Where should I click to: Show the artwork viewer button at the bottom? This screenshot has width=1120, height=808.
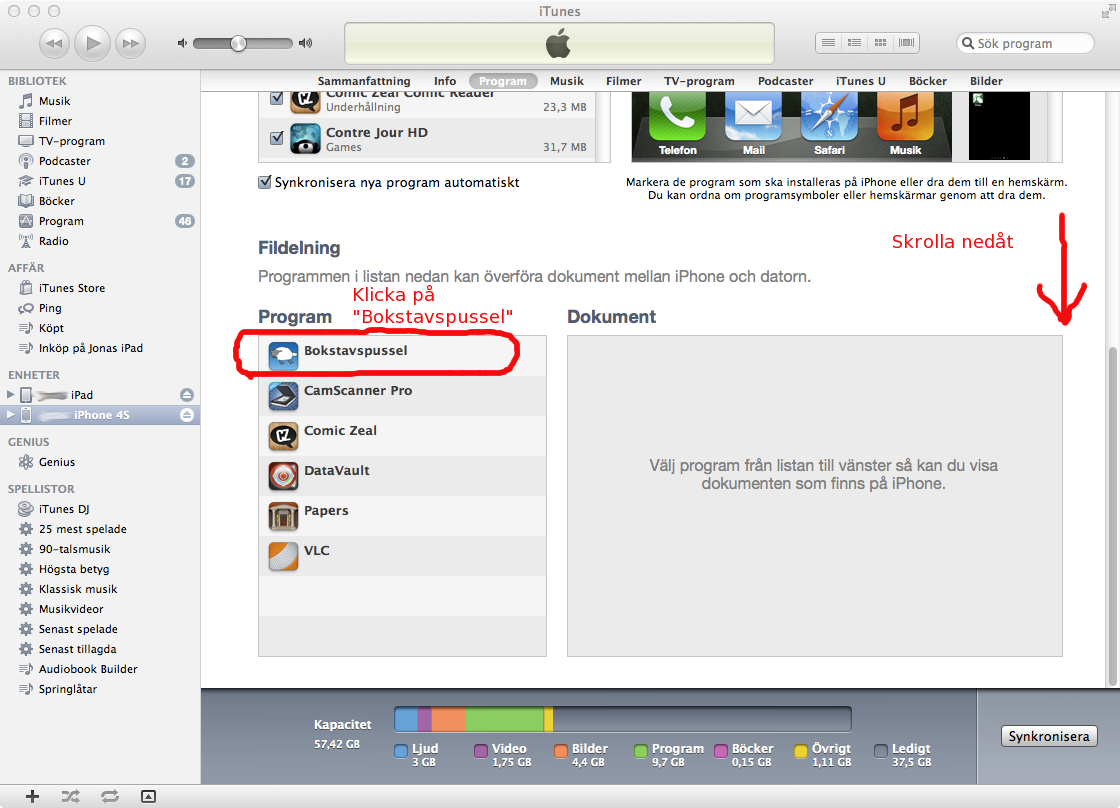point(148,796)
